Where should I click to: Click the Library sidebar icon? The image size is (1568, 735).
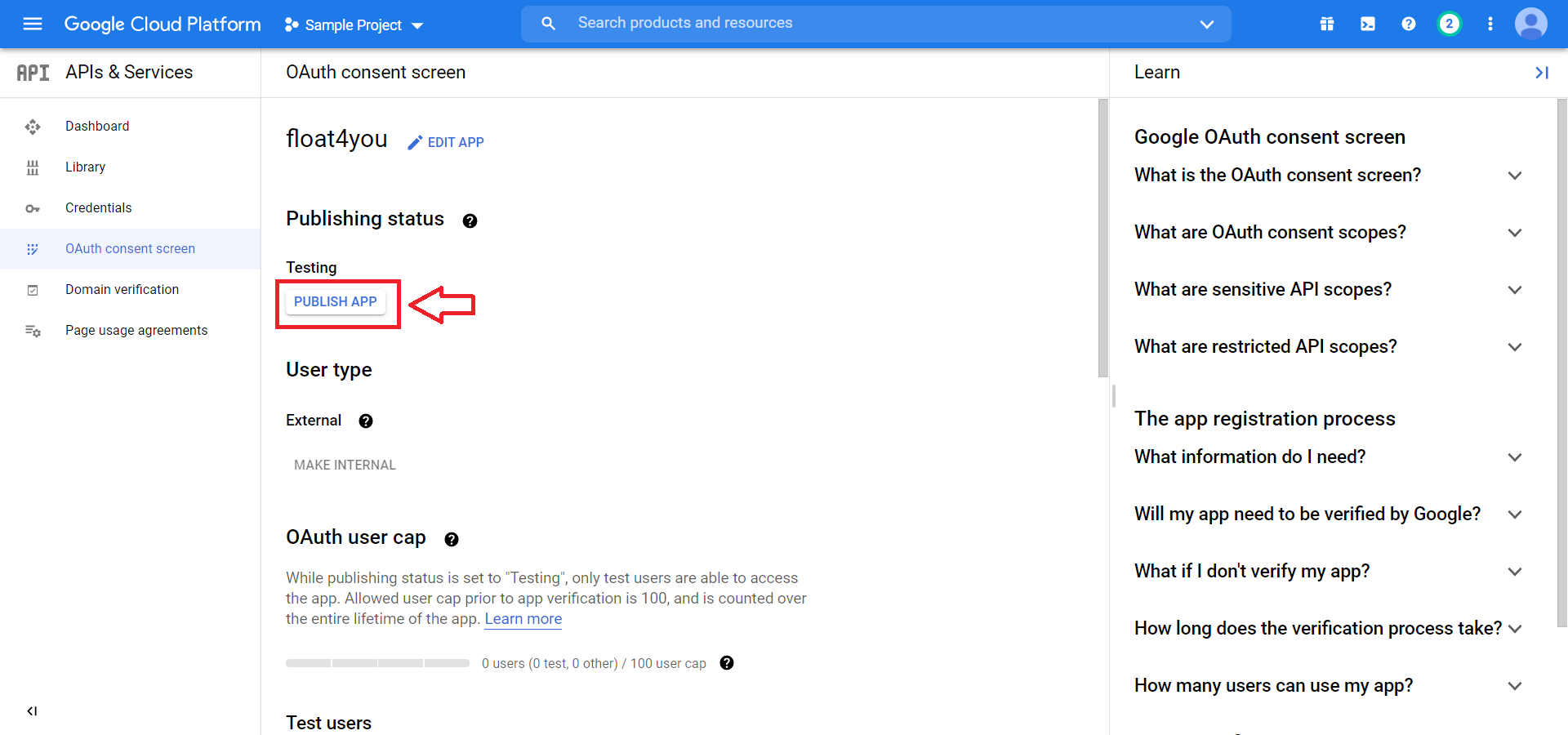(33, 167)
